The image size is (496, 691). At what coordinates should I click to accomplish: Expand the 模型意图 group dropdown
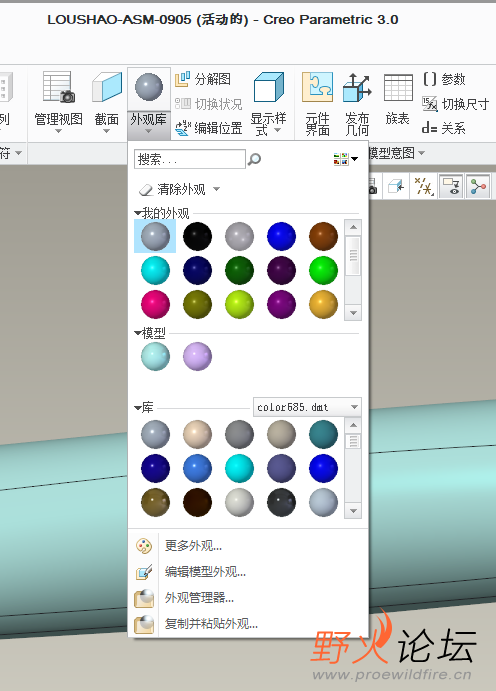(x=422, y=153)
